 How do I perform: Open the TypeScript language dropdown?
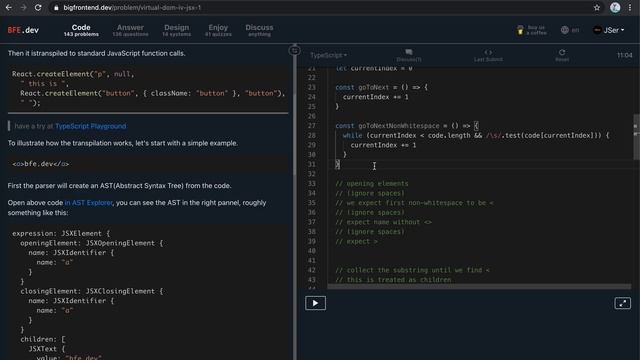coord(328,55)
